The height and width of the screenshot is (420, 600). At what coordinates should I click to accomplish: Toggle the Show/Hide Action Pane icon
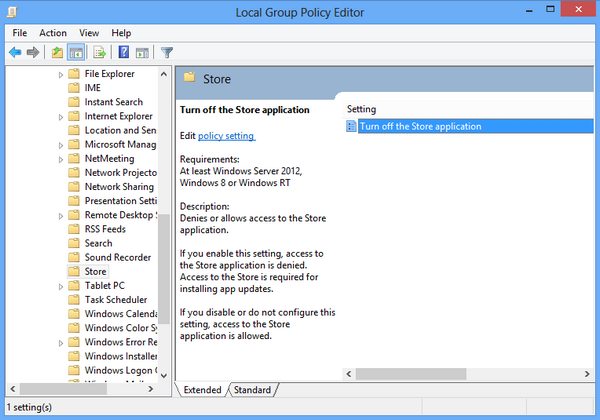pyautogui.click(x=142, y=52)
